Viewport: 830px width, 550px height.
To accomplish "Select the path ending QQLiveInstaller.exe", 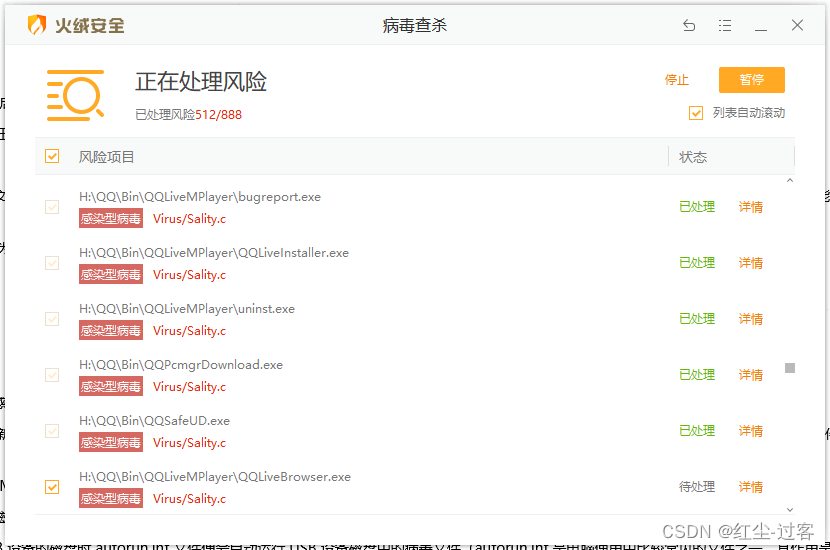I will tap(214, 253).
